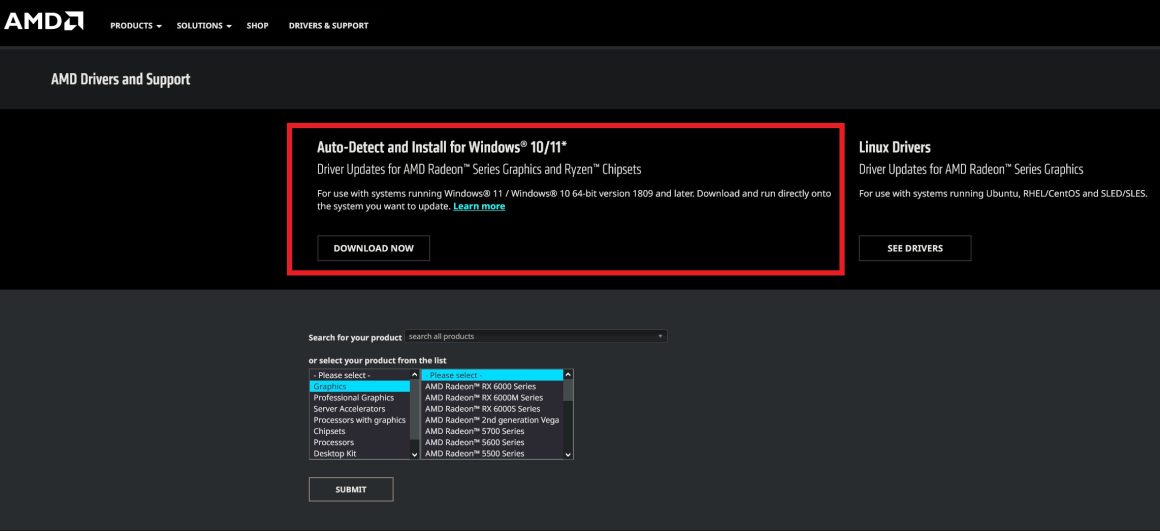Choose AMD Radeon 5700 Series
Image resolution: width=1160 pixels, height=531 pixels.
tap(492, 431)
